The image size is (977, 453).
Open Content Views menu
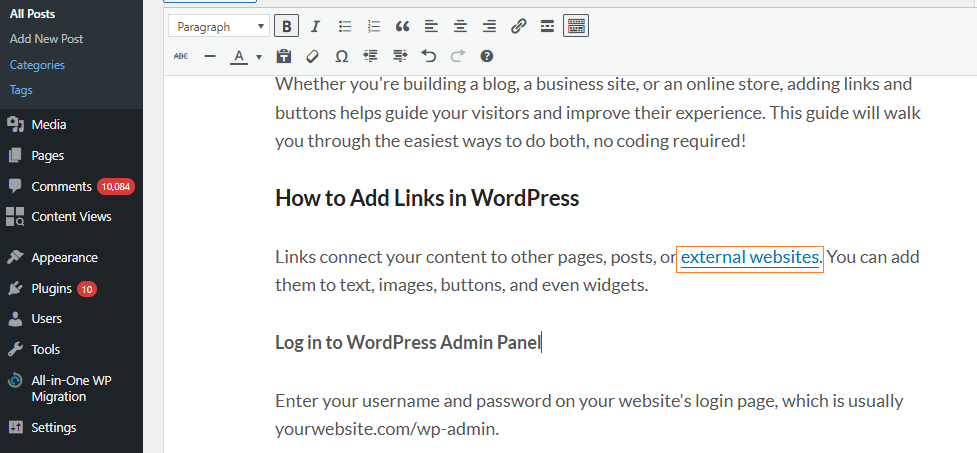click(71, 217)
